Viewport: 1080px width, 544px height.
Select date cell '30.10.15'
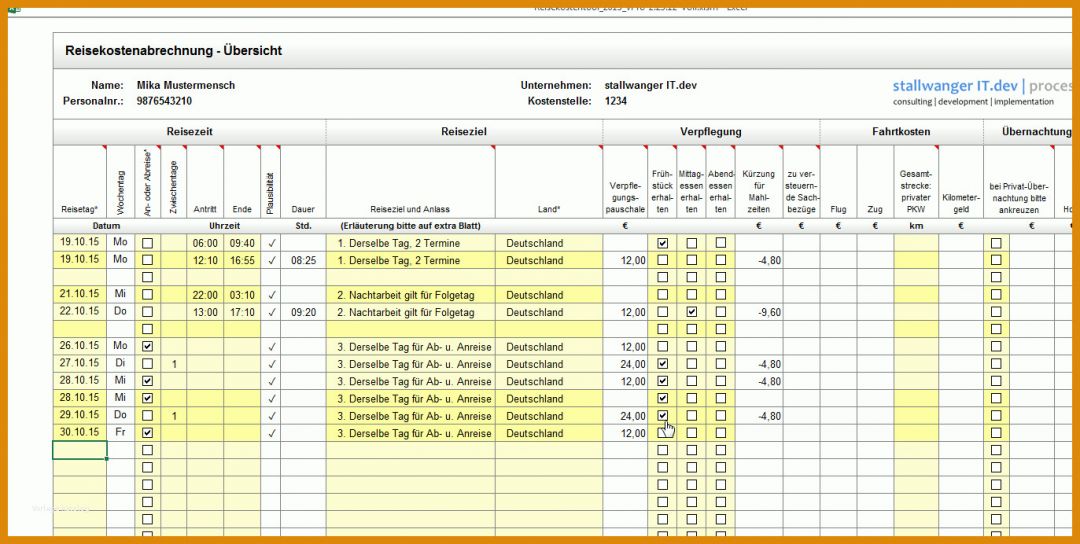click(x=80, y=432)
